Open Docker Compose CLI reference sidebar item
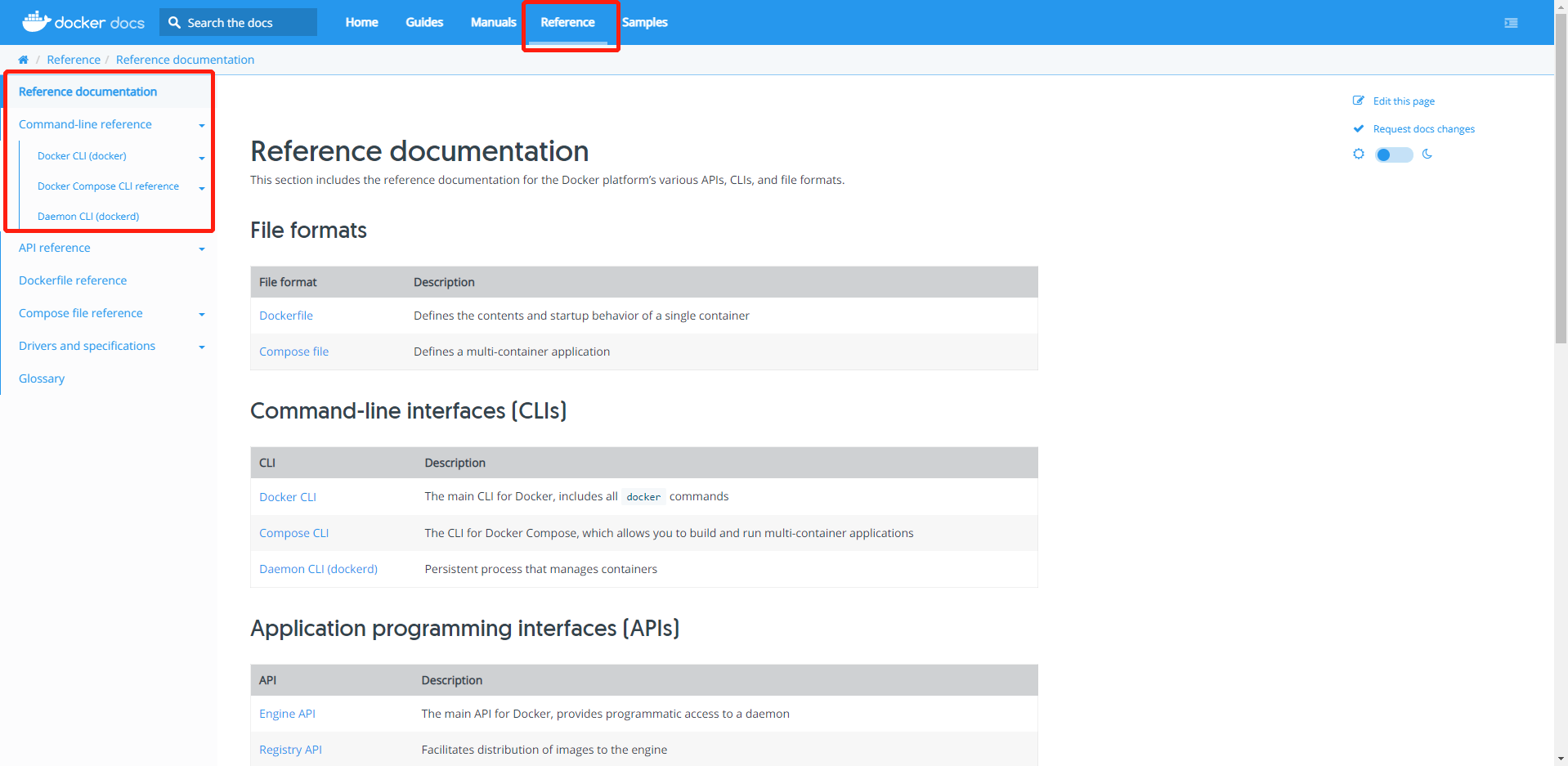This screenshot has height=766, width=1568. point(108,186)
